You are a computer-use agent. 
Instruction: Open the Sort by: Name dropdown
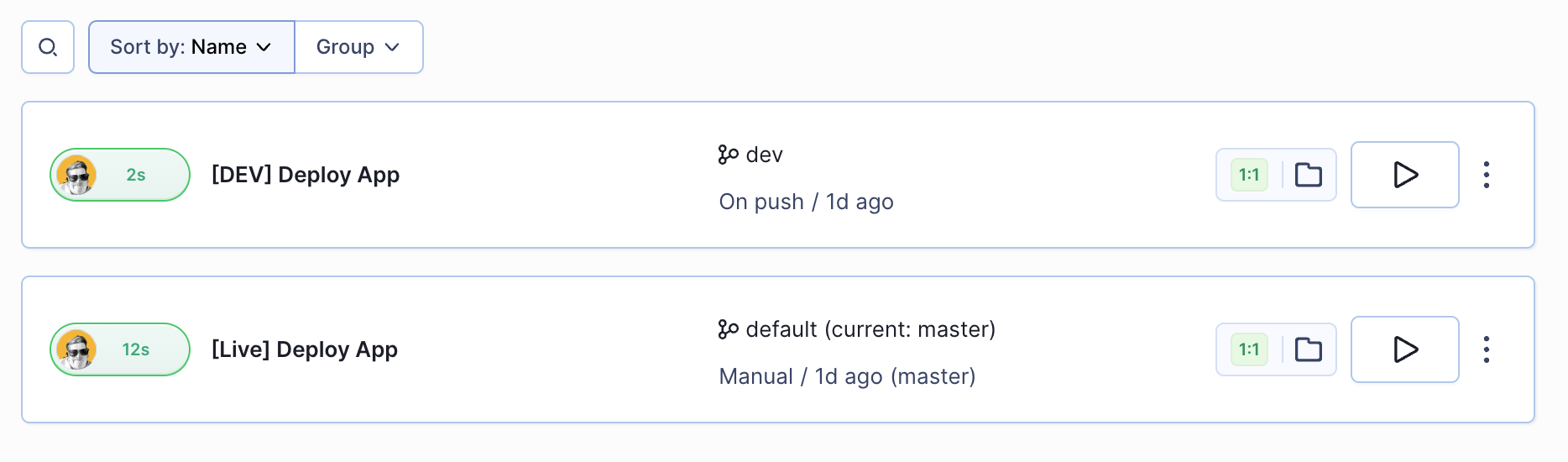tap(191, 47)
